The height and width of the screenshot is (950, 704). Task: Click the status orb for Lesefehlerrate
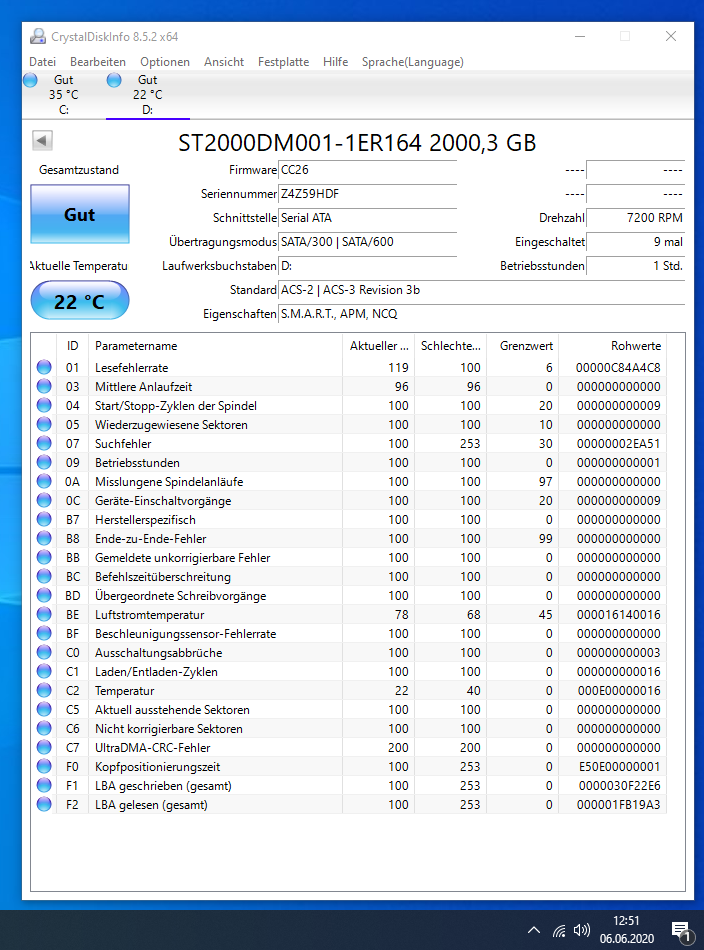pyautogui.click(x=44, y=367)
